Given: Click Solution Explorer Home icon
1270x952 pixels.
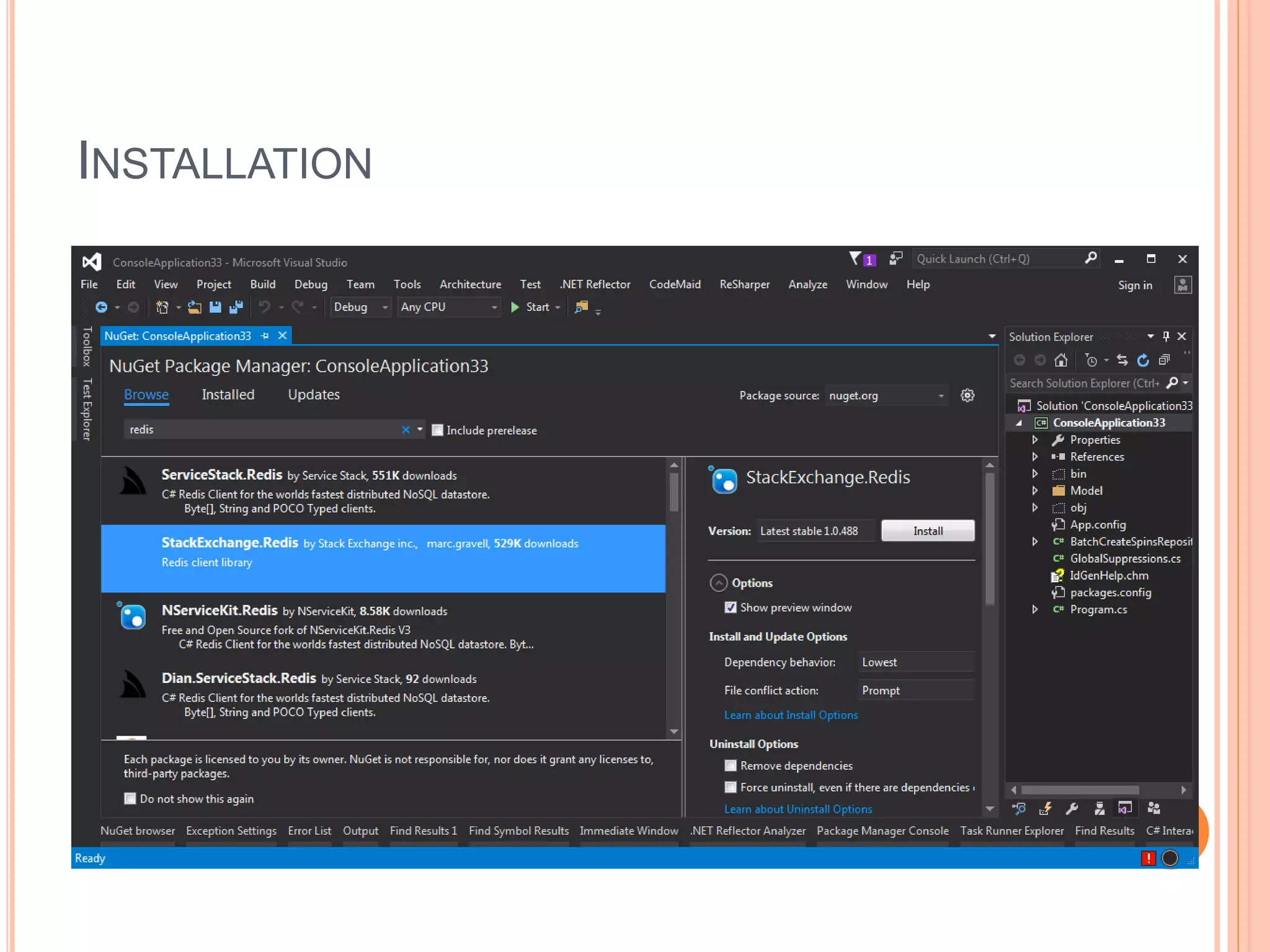Looking at the screenshot, I should [1061, 359].
